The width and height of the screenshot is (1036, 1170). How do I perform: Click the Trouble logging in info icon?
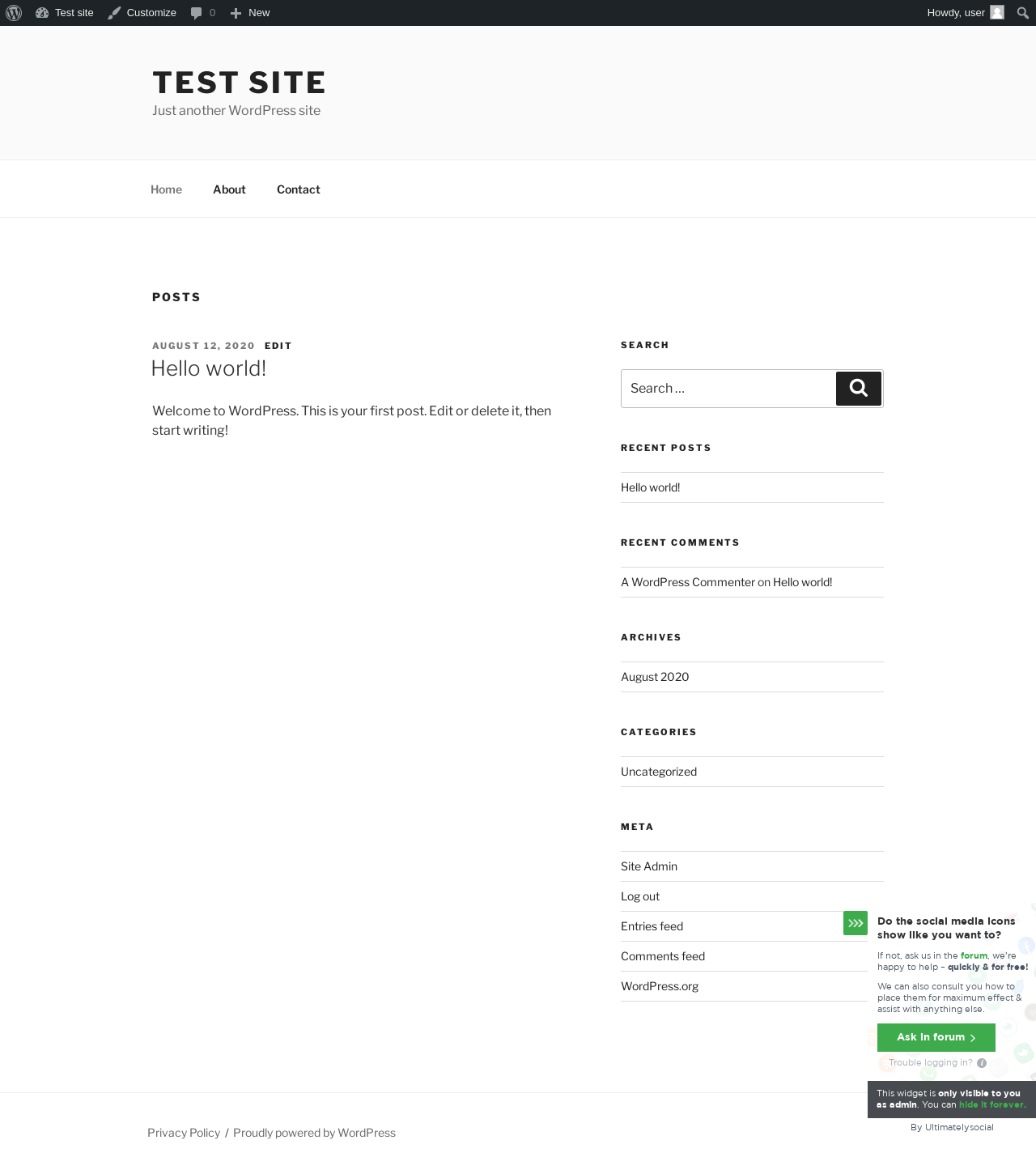(982, 1063)
